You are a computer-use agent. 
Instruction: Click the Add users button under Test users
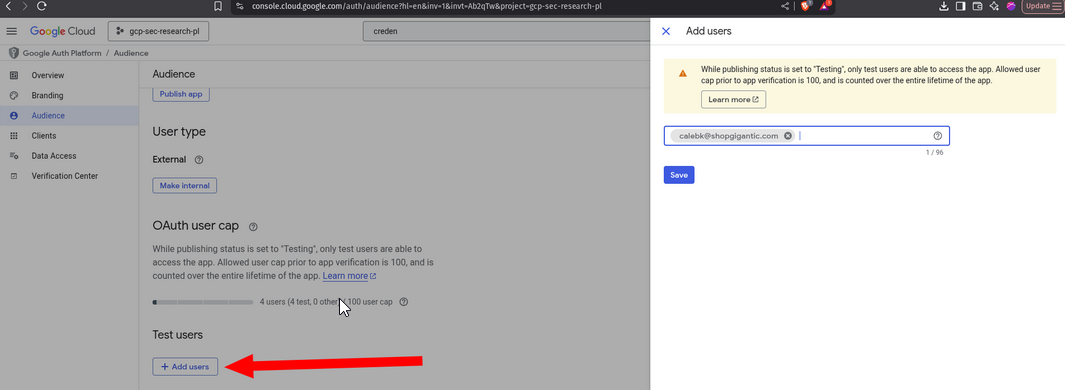[185, 366]
